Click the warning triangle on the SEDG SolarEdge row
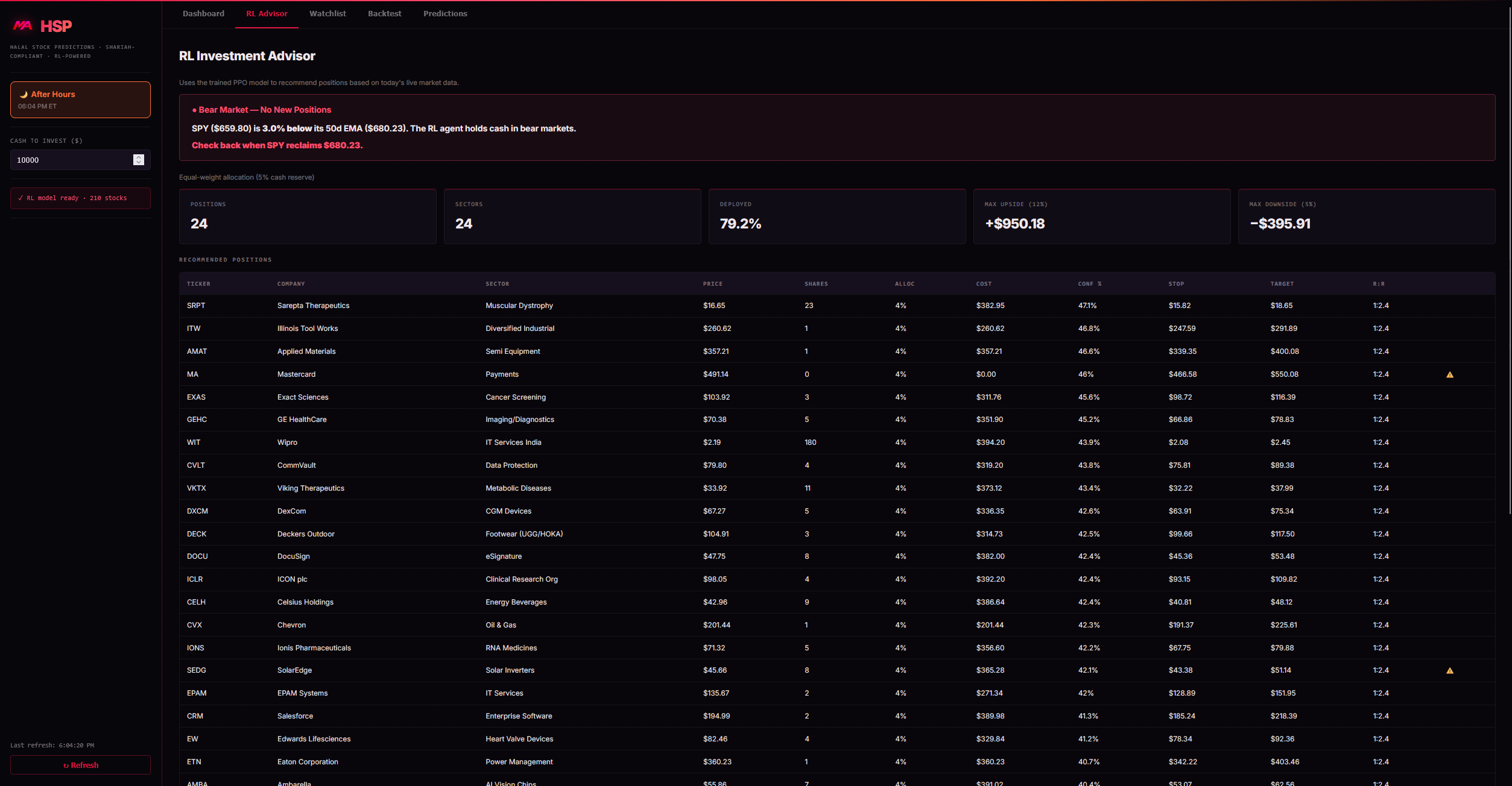The height and width of the screenshot is (786, 1512). [x=1450, y=670]
